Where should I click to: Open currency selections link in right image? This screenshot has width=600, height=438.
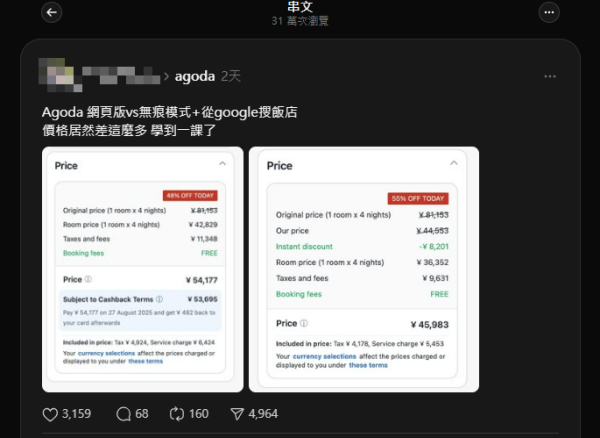(x=324, y=356)
